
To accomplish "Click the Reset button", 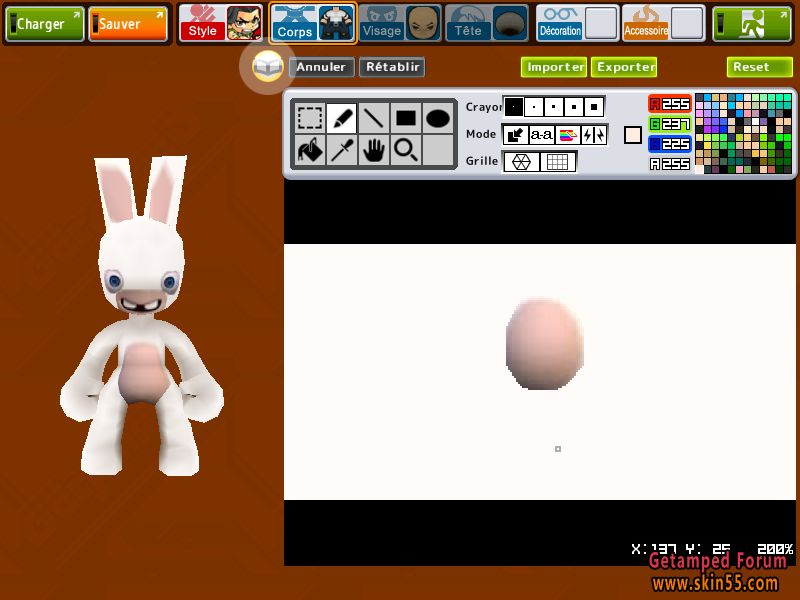I will pyautogui.click(x=760, y=67).
